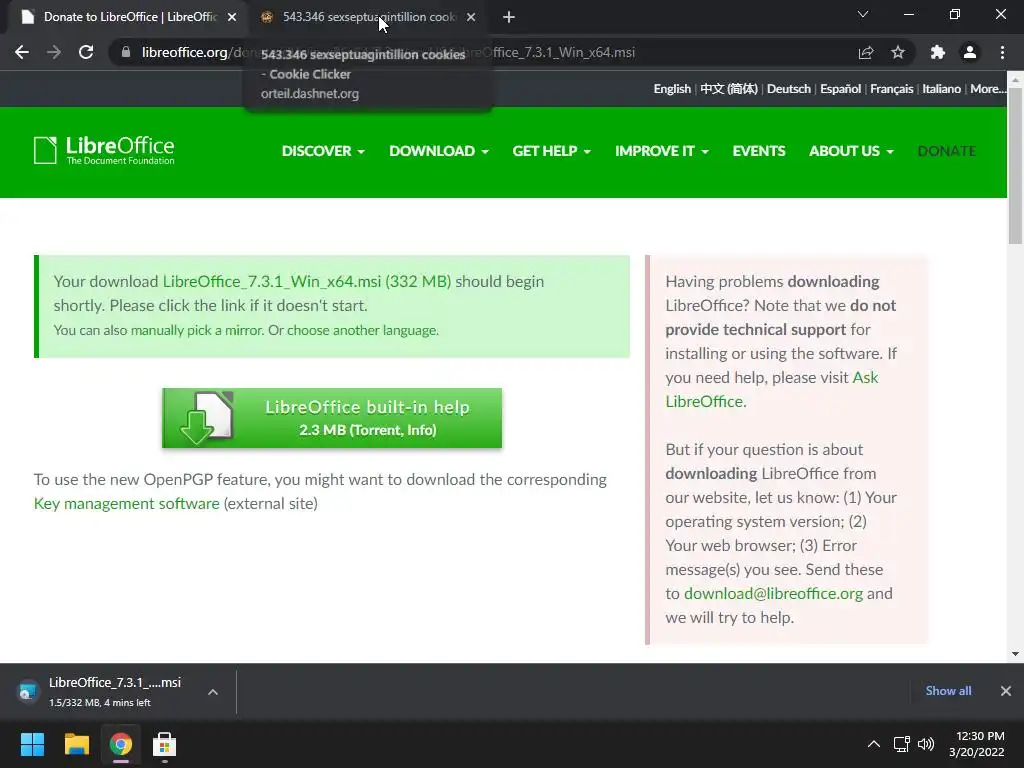The image size is (1024, 768).
Task: Go to the EVENTS page
Action: point(759,151)
